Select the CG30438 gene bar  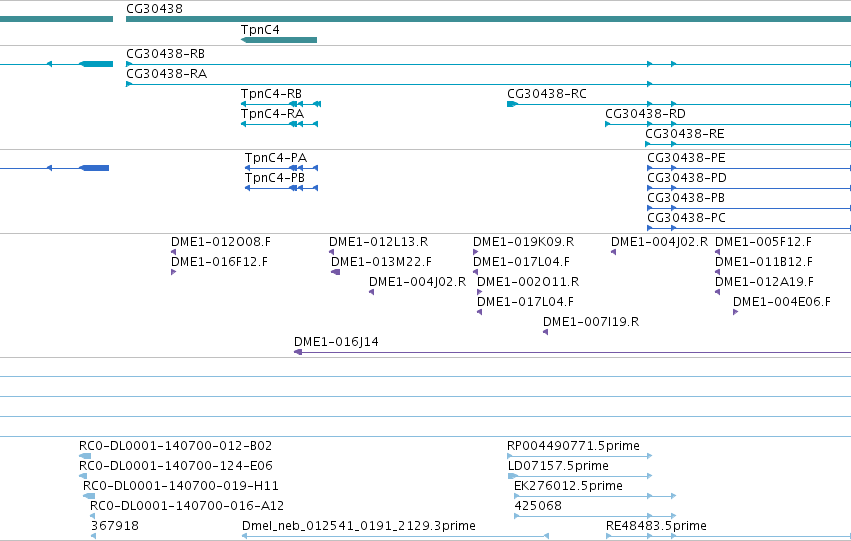tap(488, 19)
